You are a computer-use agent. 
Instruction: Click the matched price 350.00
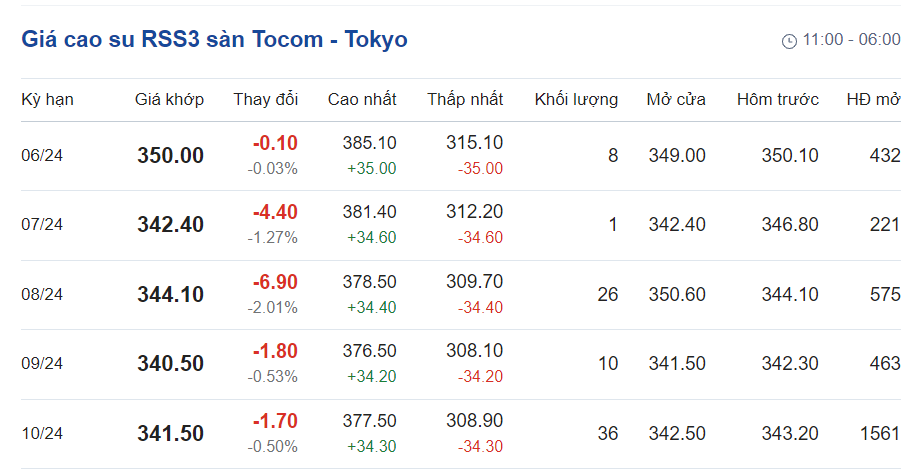(170, 155)
